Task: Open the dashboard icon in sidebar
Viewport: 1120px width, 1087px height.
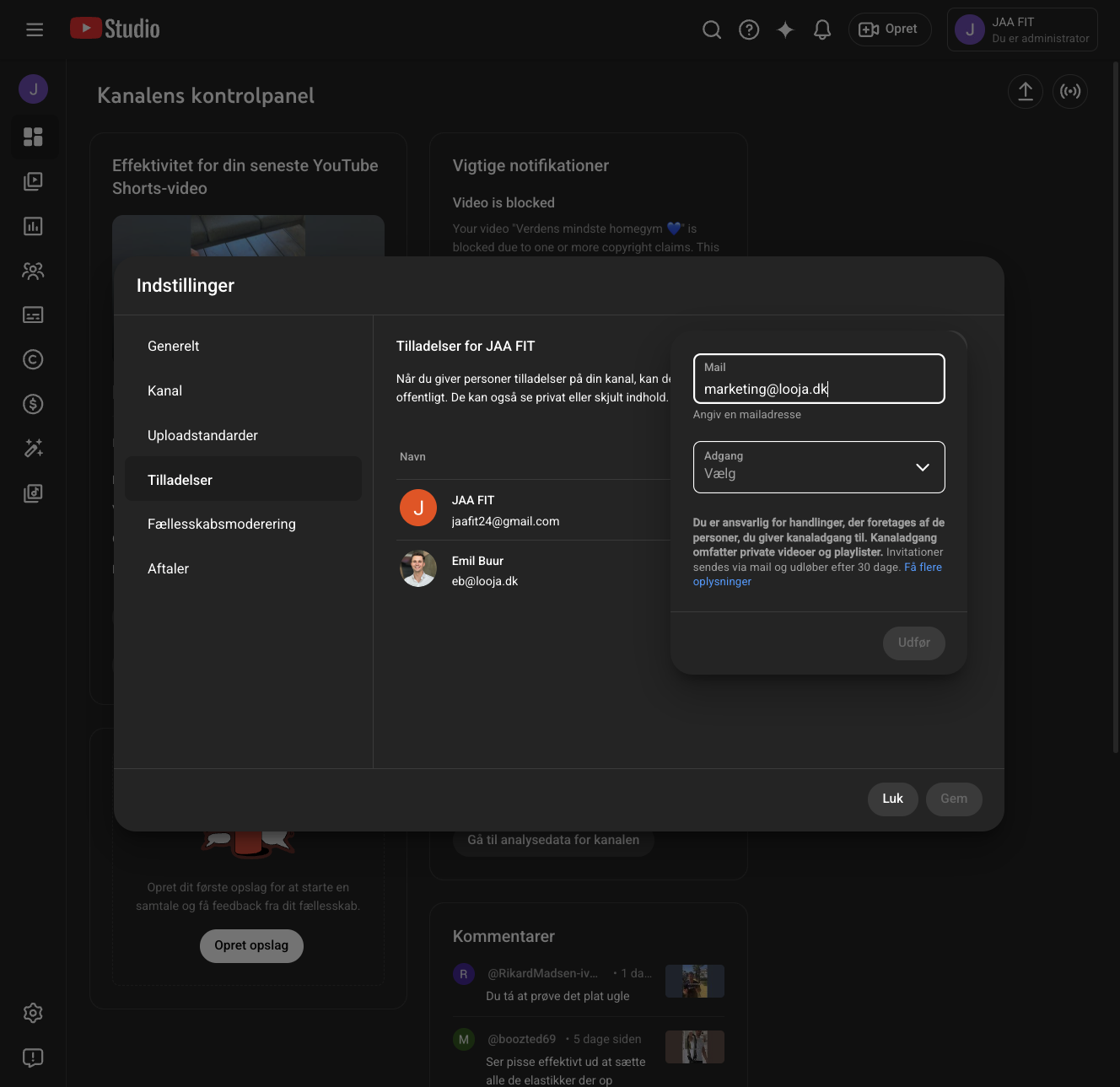Action: point(33,137)
